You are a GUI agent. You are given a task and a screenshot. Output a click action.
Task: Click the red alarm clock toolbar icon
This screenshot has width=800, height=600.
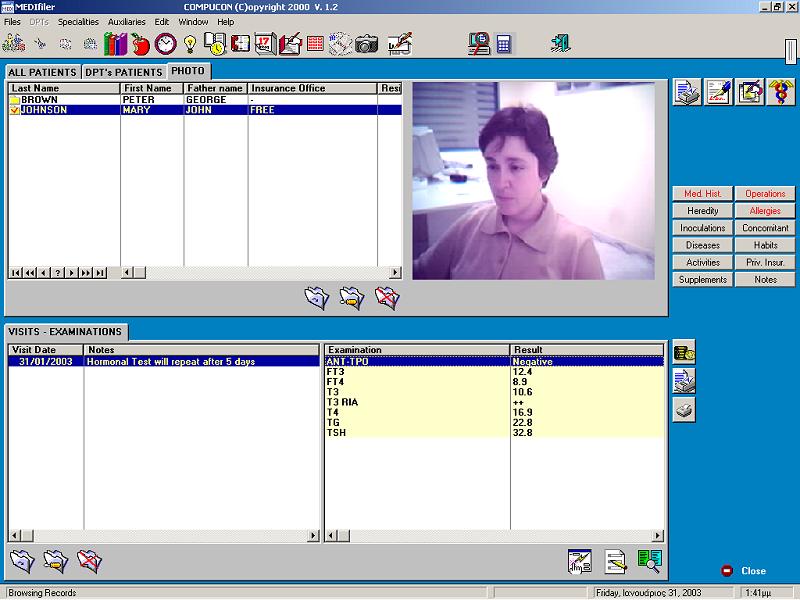(x=165, y=44)
